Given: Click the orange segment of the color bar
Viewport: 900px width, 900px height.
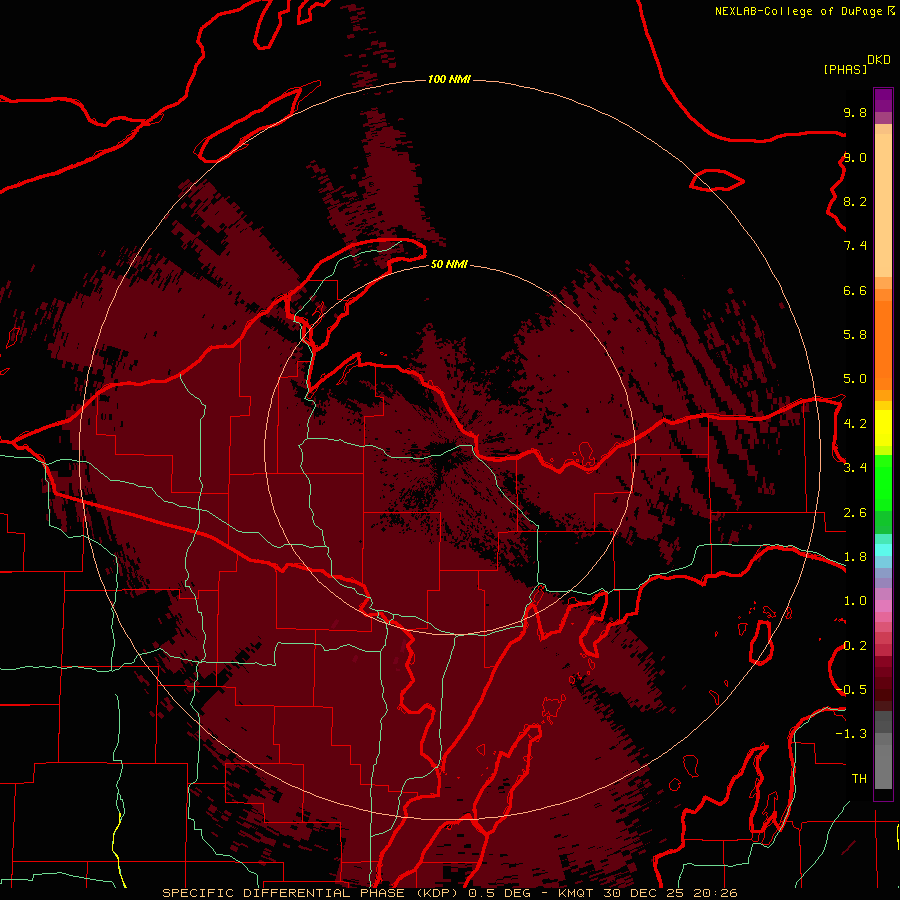Looking at the screenshot, I should pos(883,344).
